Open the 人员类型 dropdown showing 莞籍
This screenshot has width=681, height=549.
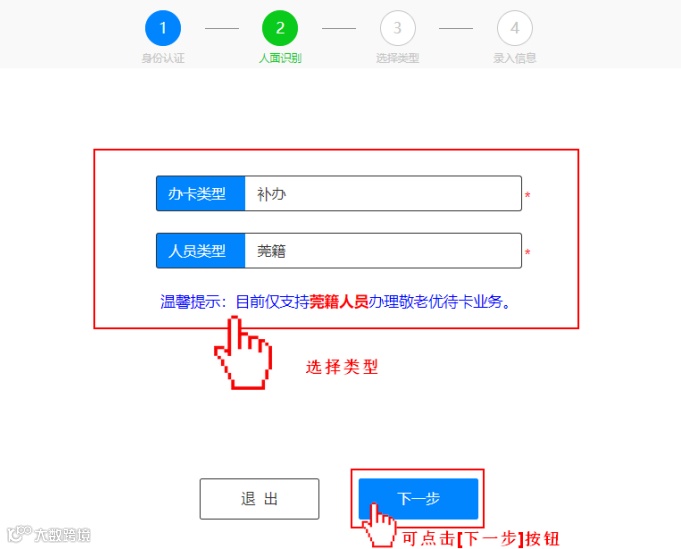(x=383, y=251)
